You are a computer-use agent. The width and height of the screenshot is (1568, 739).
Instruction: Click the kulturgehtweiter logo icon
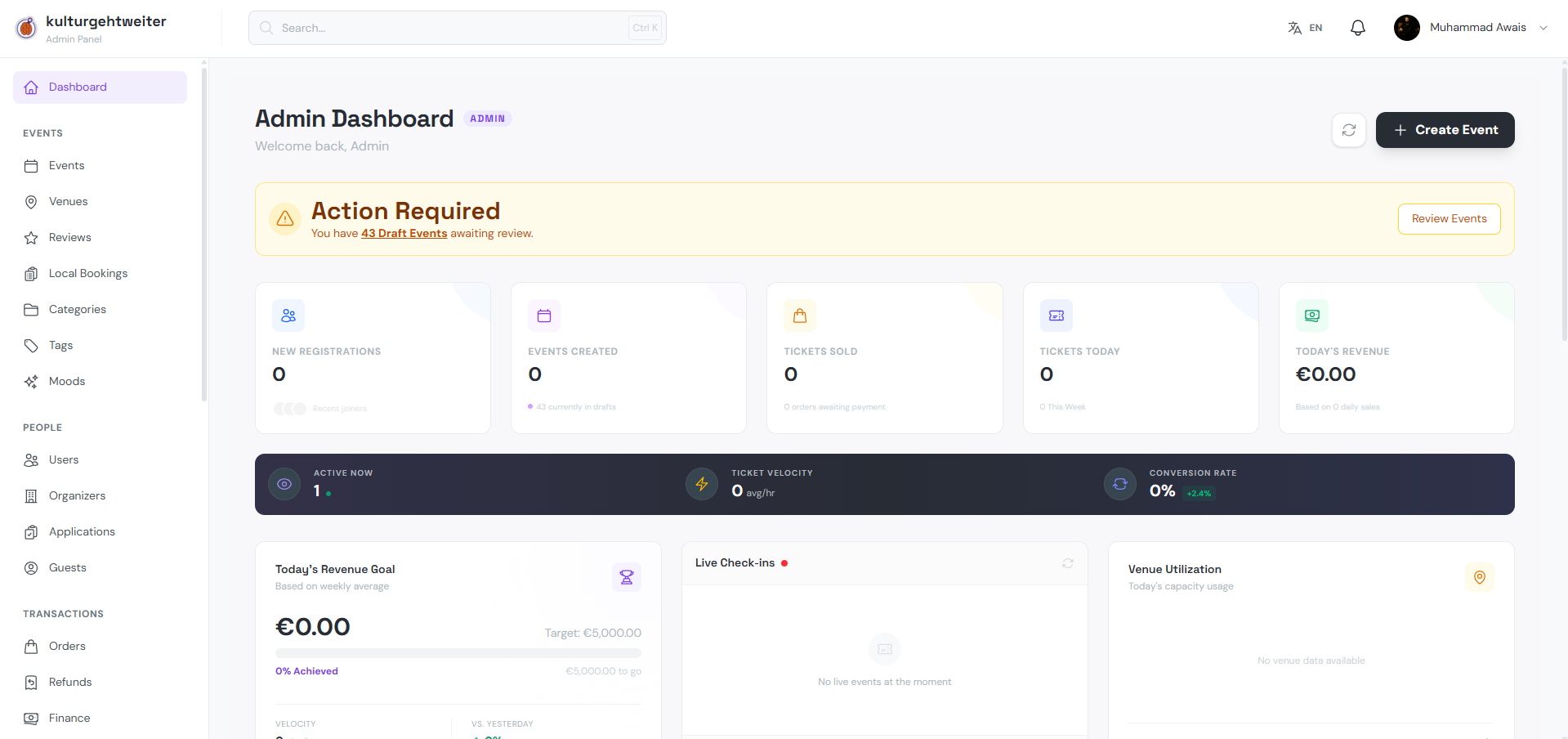26,28
